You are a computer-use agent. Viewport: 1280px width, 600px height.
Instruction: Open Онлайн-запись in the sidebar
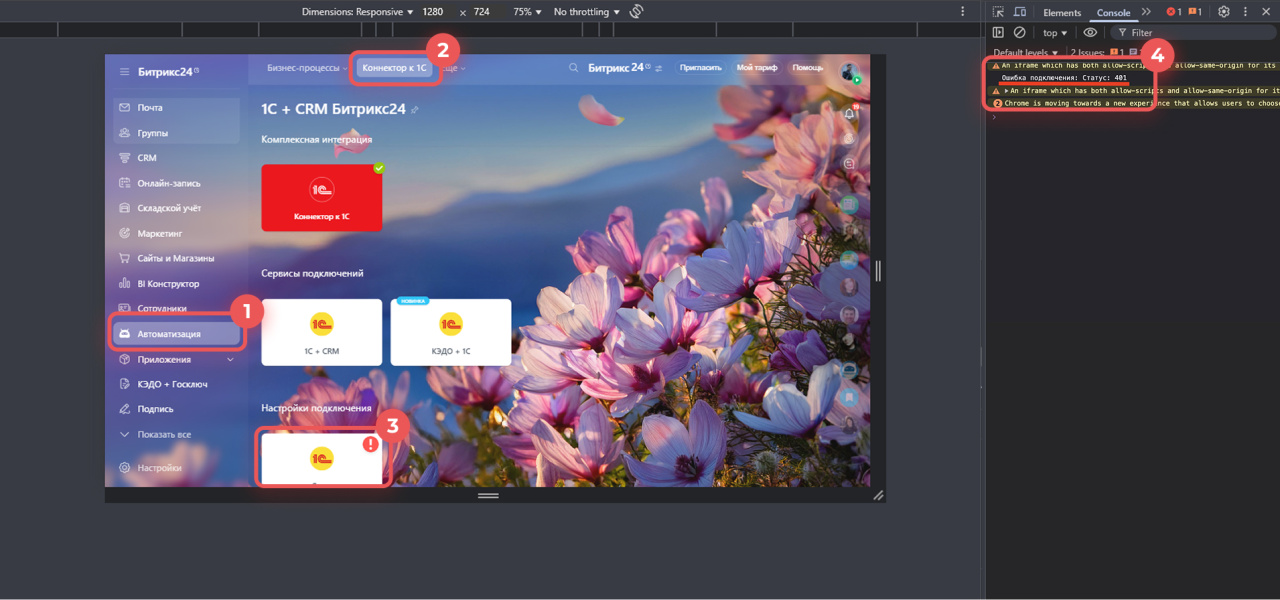[x=176, y=183]
